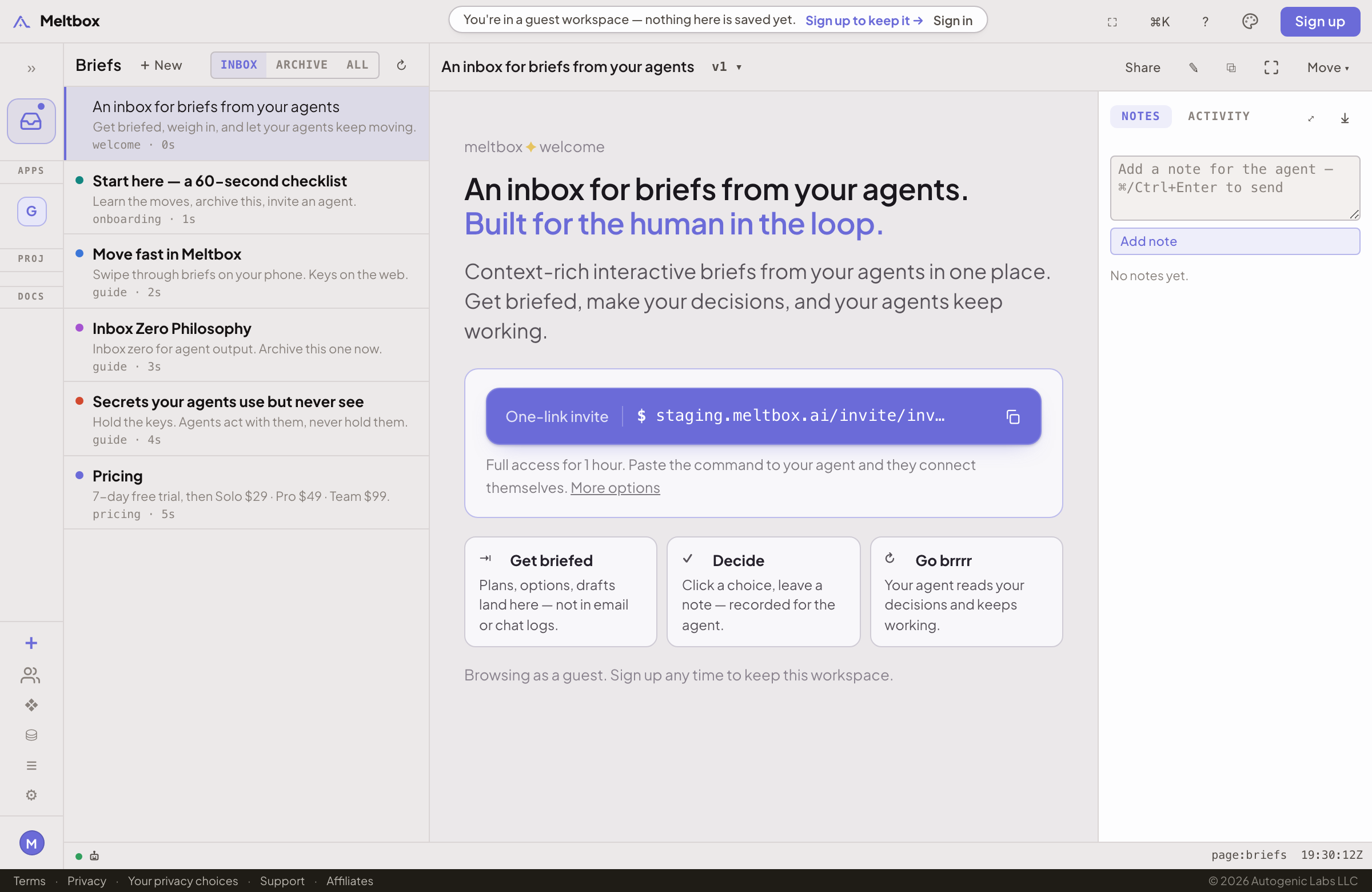Screen dimensions: 1372x892
Task: Expand the sidebar with the double-chevron
Action: [31, 69]
